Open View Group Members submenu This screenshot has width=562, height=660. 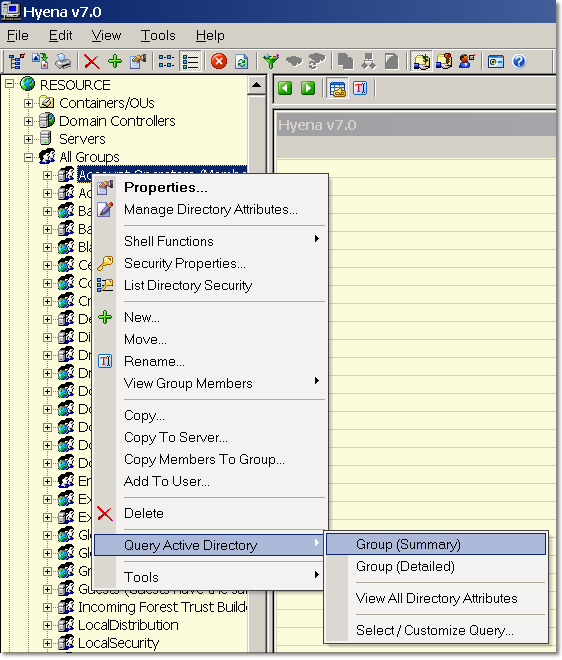click(210, 383)
